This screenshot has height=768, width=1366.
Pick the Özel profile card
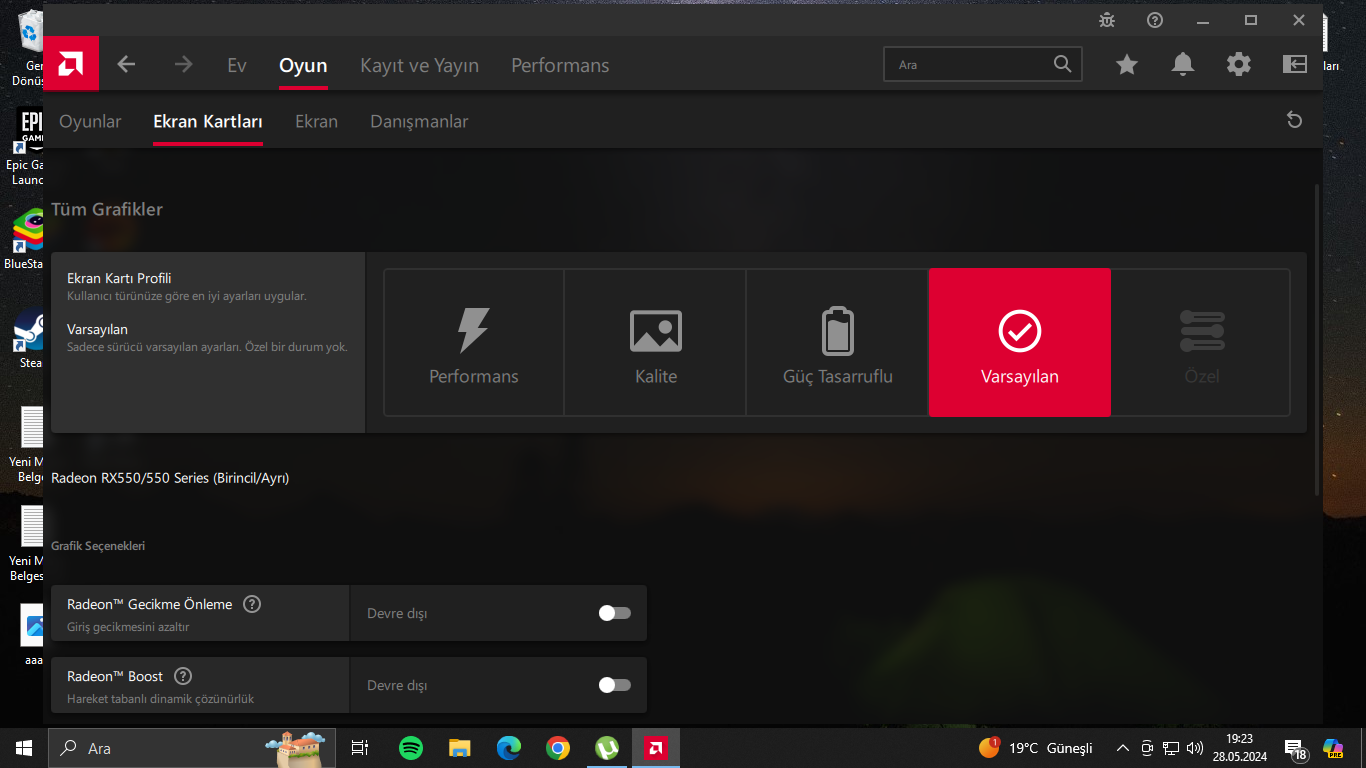[1201, 342]
